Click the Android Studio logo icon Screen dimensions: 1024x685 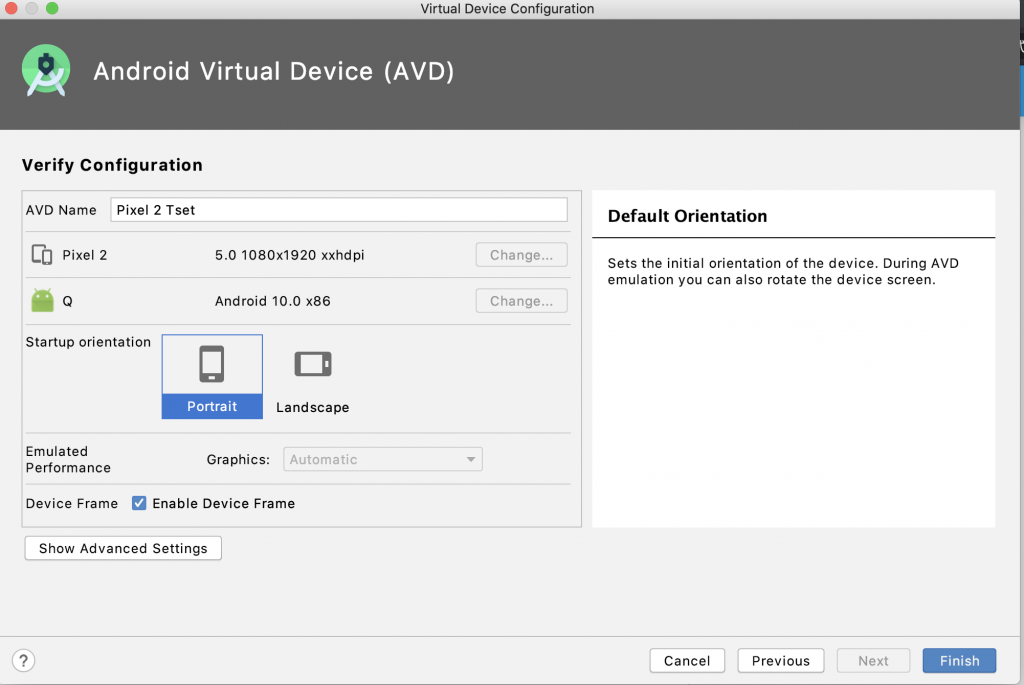(46, 71)
